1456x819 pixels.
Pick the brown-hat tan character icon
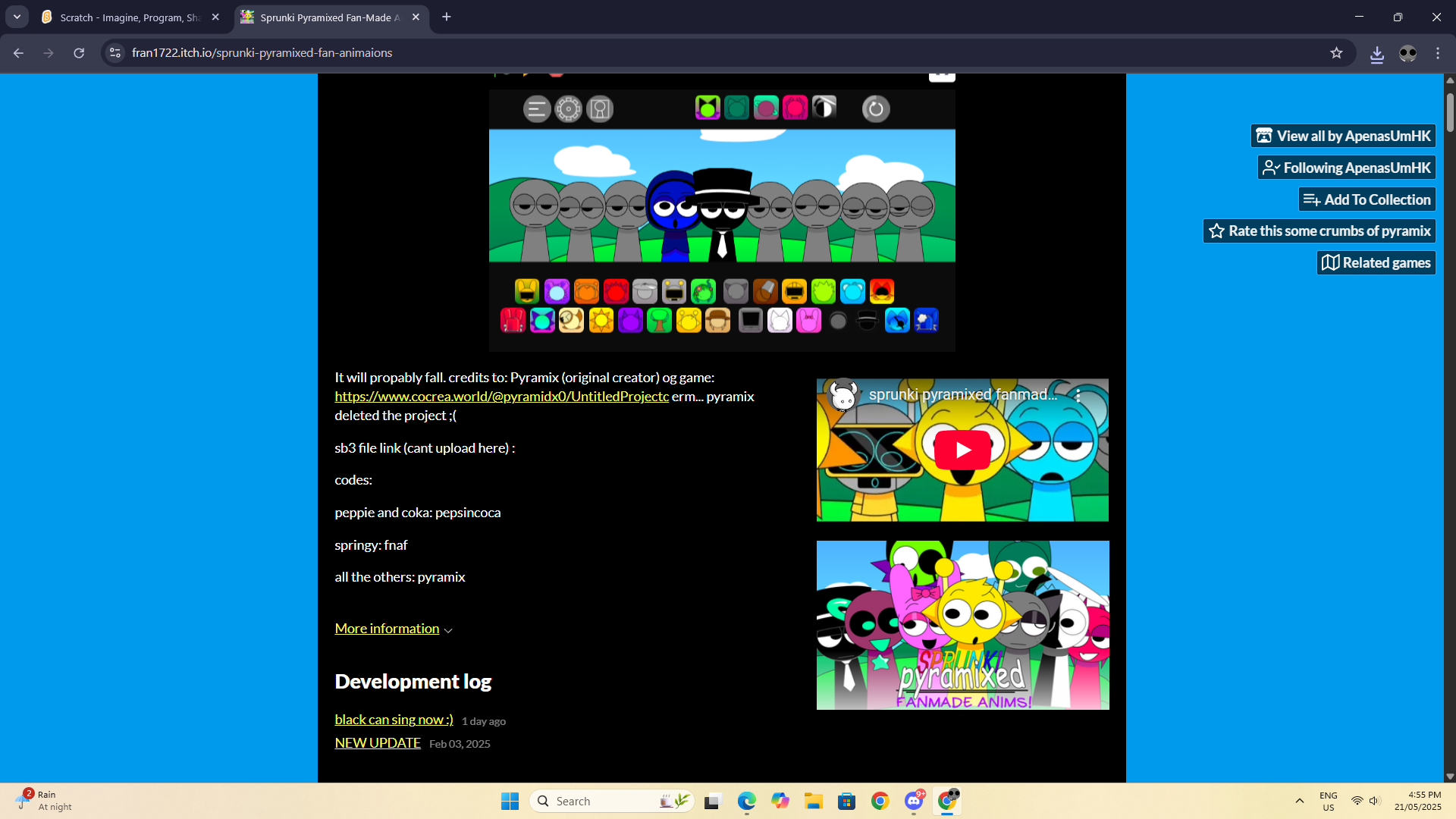tap(718, 321)
